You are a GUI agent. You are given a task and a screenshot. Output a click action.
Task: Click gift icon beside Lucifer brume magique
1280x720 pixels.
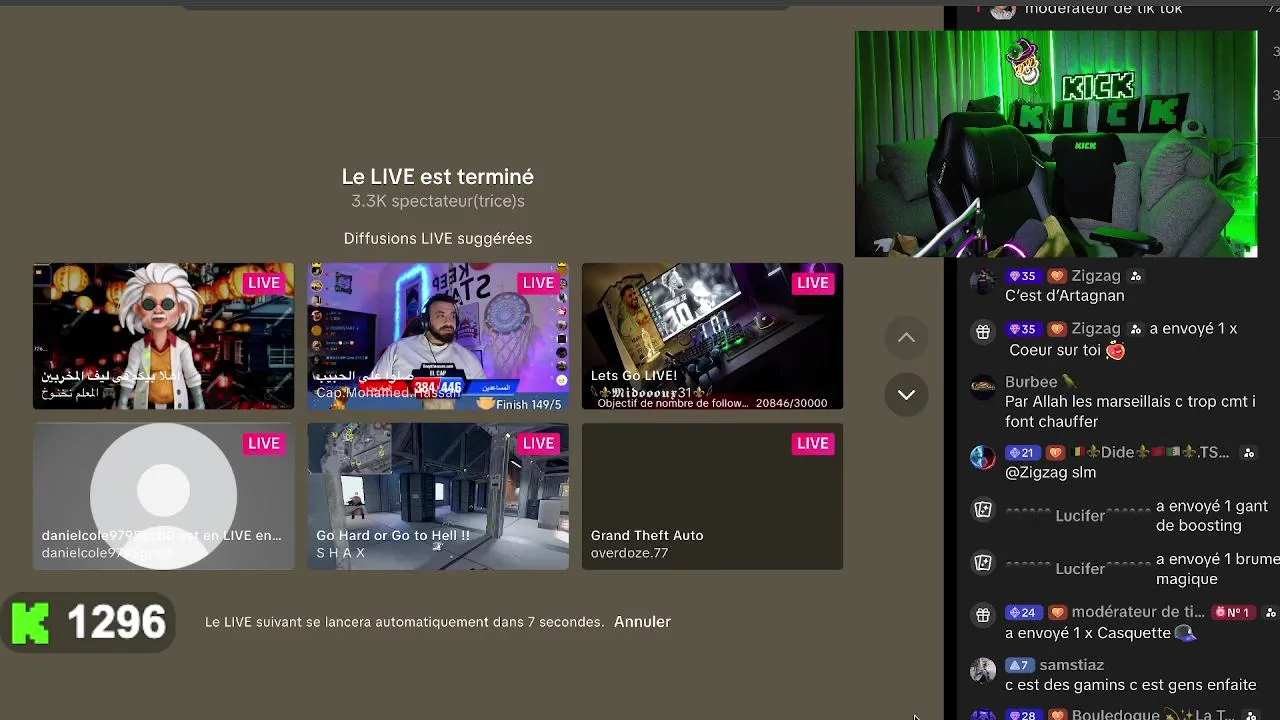(x=983, y=563)
